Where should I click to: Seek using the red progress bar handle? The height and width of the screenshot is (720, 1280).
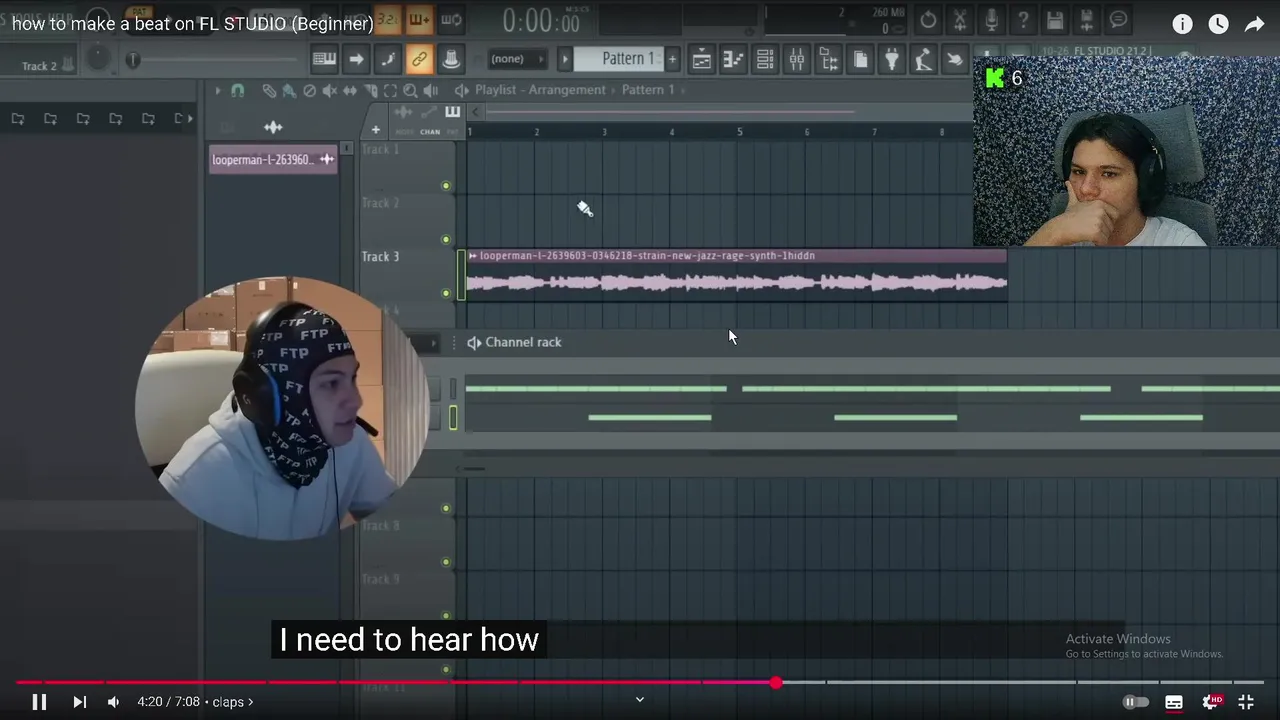[776, 682]
